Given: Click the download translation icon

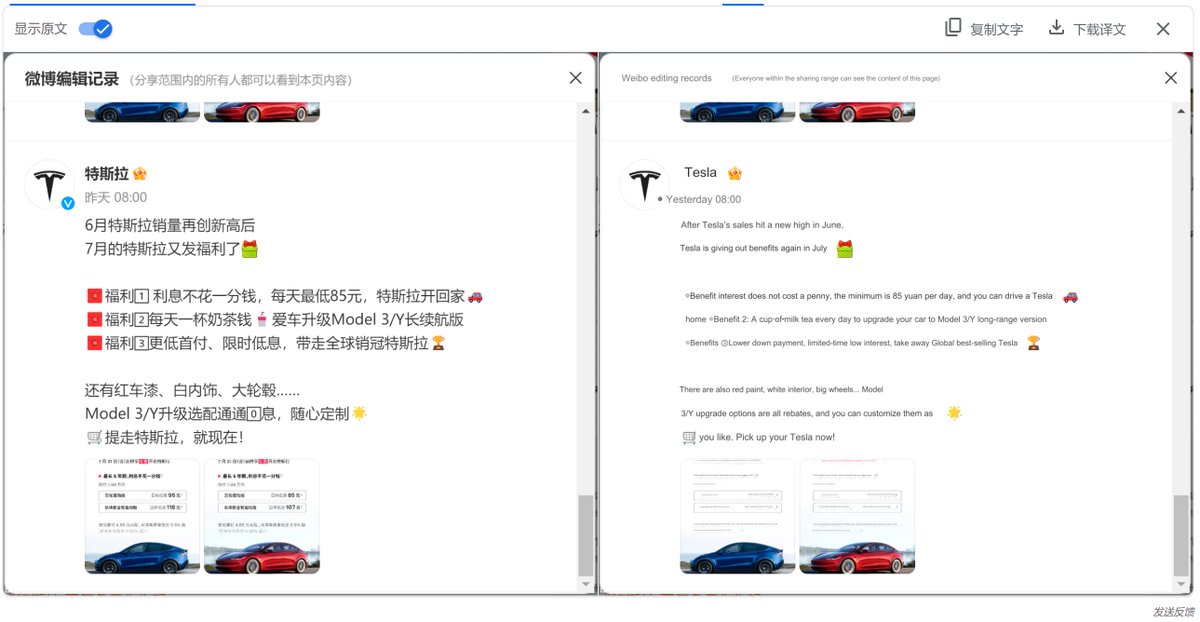Looking at the screenshot, I should click(x=1056, y=28).
